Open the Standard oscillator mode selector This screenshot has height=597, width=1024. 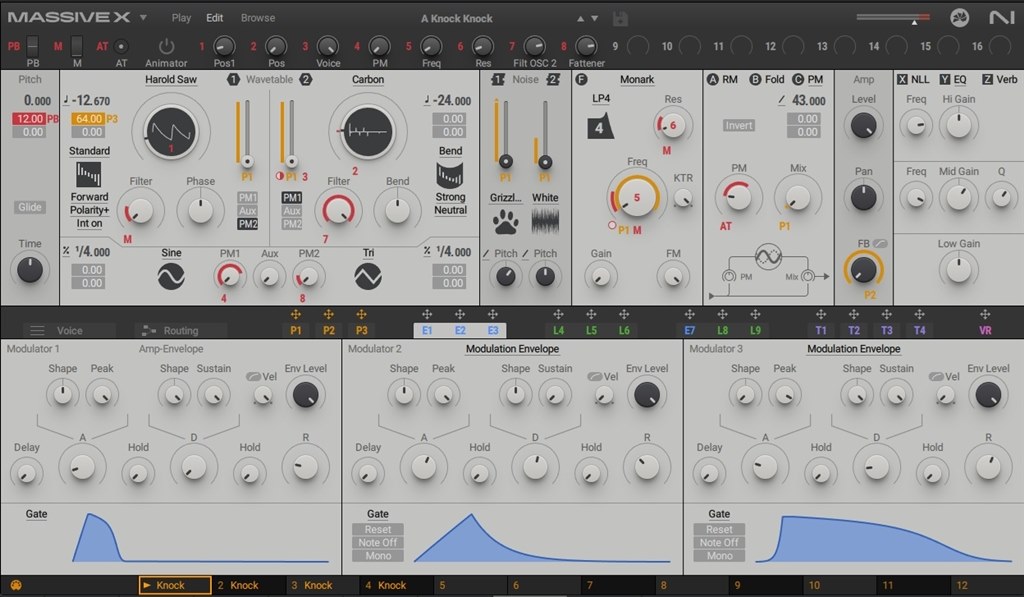(x=89, y=150)
